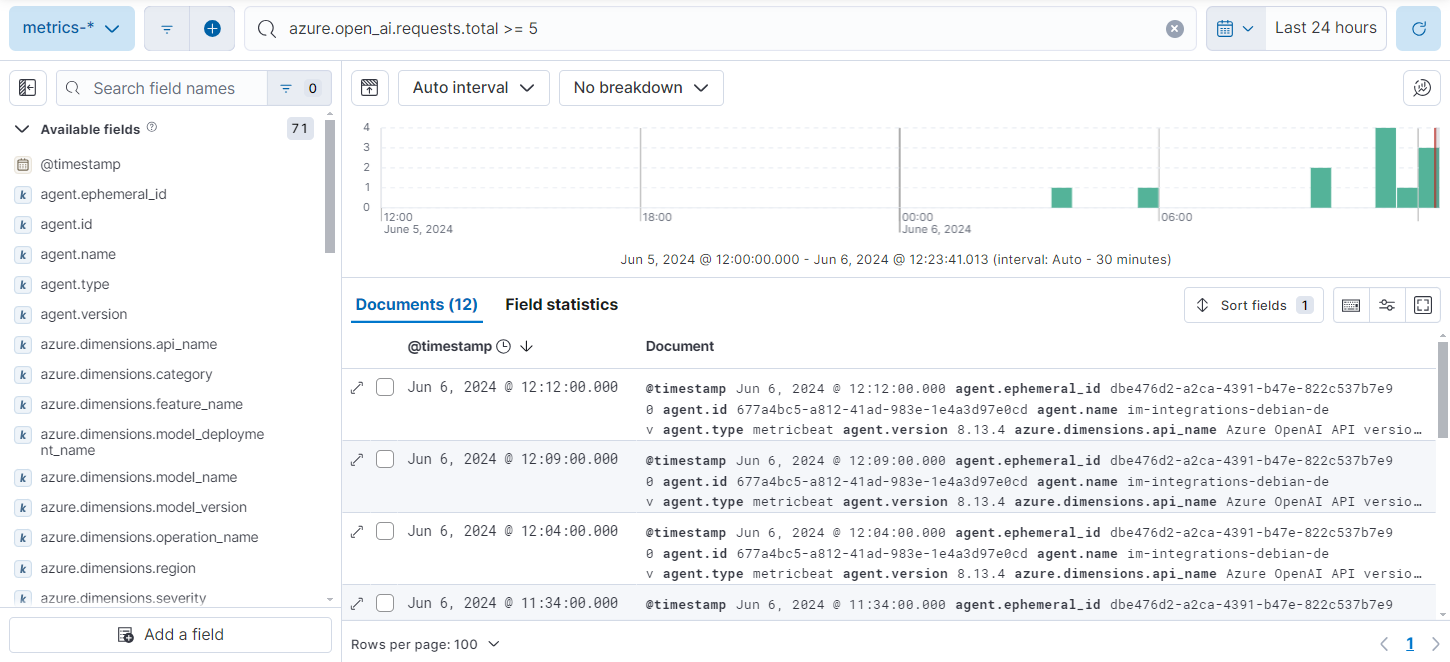Viewport: 1450px width, 662px height.
Task: Hide the chart using the chart toggle icon
Action: coord(369,88)
